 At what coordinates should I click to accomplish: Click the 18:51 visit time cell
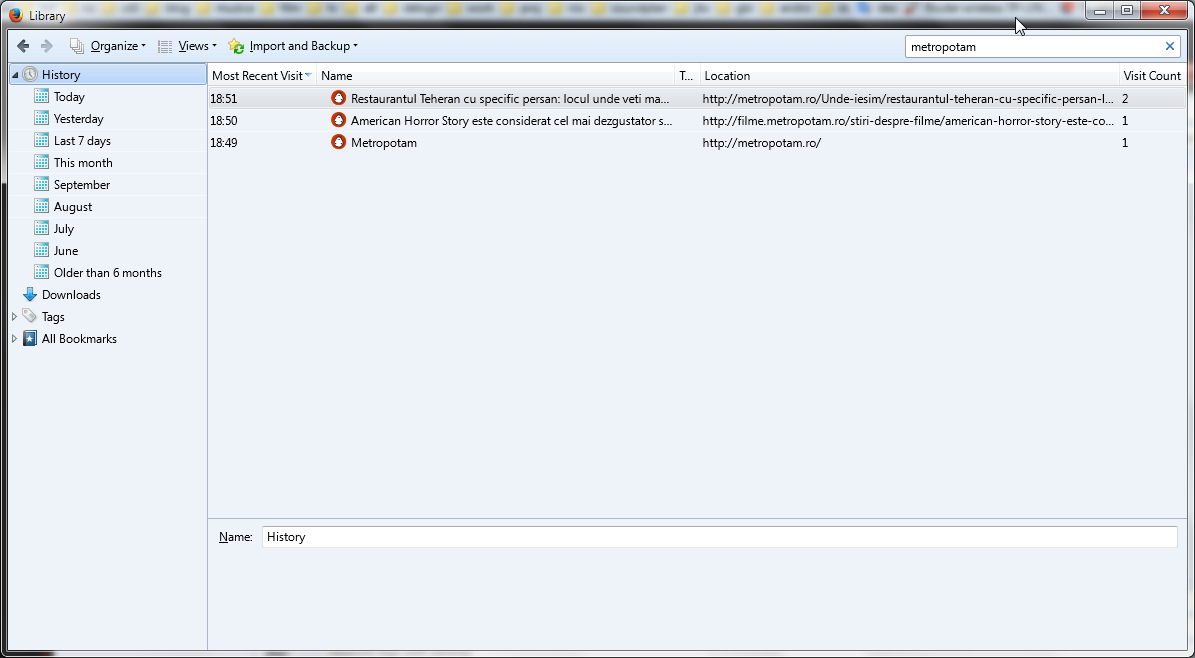click(x=223, y=99)
